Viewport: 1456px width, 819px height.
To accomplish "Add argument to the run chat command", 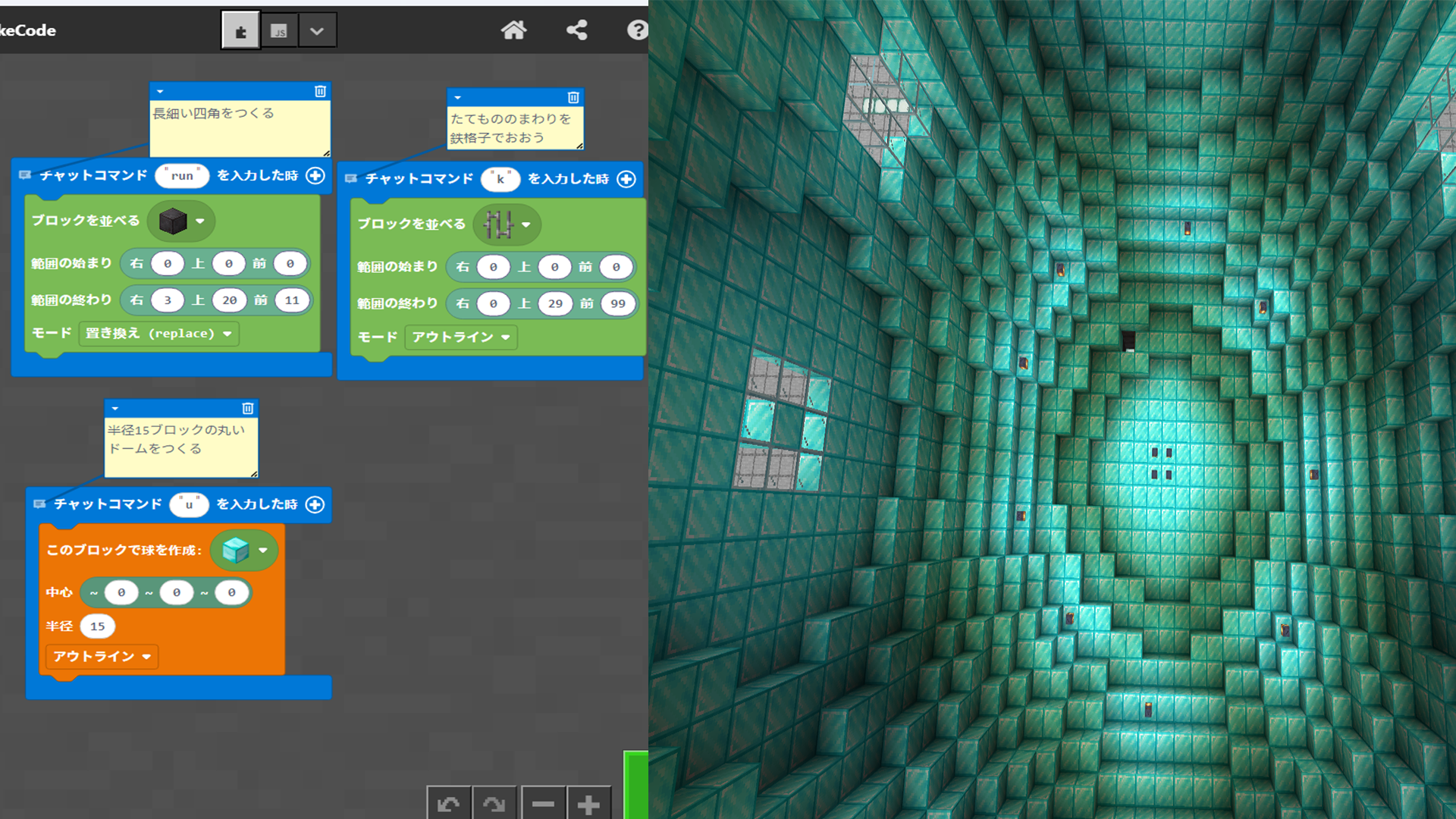I will (315, 175).
